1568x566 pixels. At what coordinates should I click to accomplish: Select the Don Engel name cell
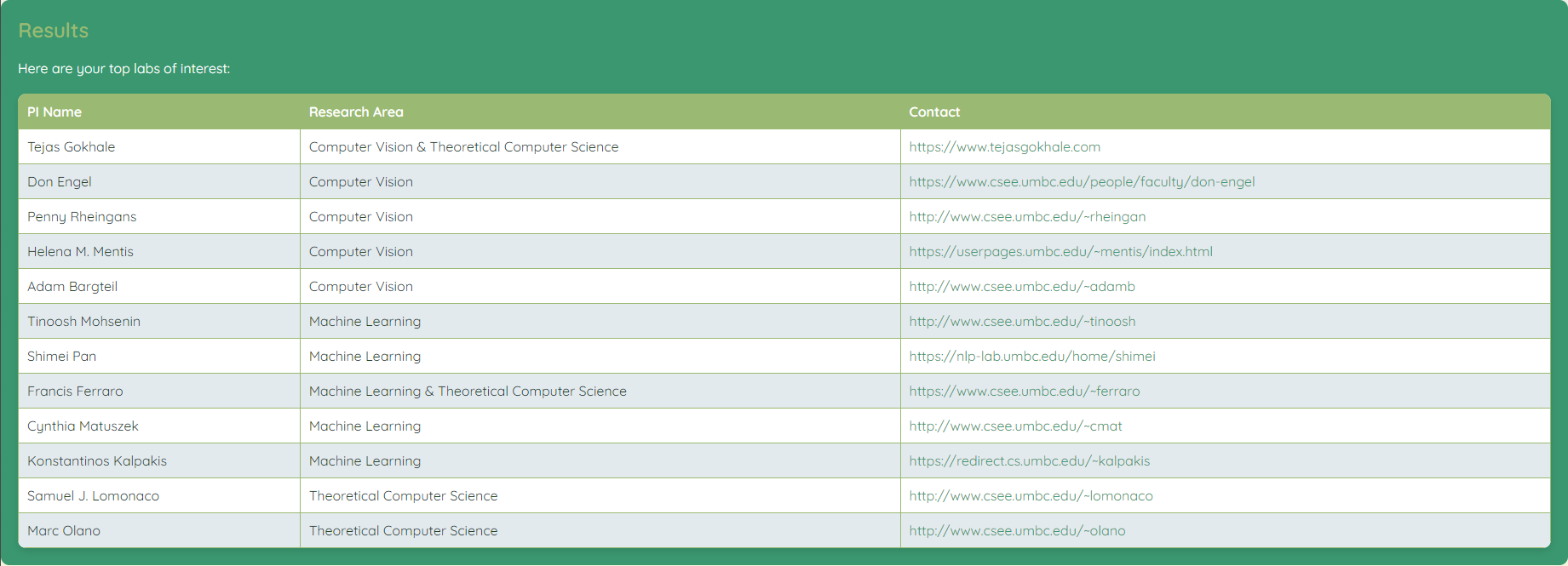pos(159,181)
